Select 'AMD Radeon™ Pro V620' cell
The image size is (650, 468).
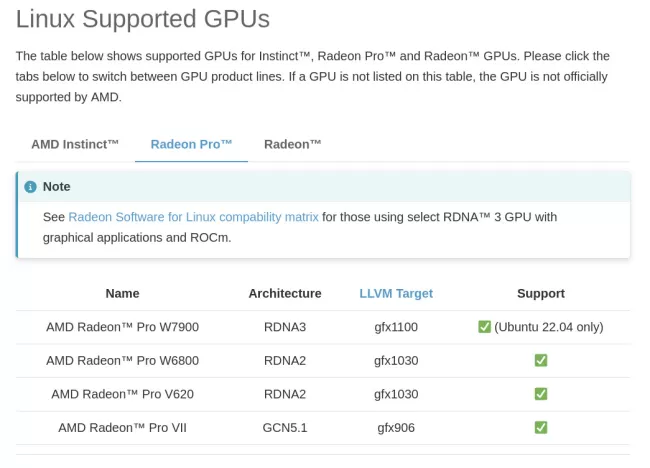(122, 394)
